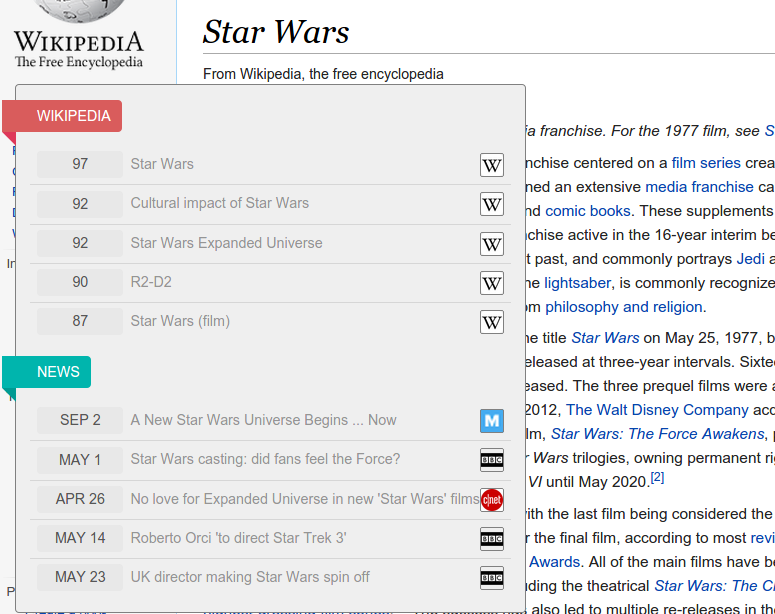Click BBC icon beside Star Wars casting article
The image size is (775, 614).
click(x=492, y=460)
